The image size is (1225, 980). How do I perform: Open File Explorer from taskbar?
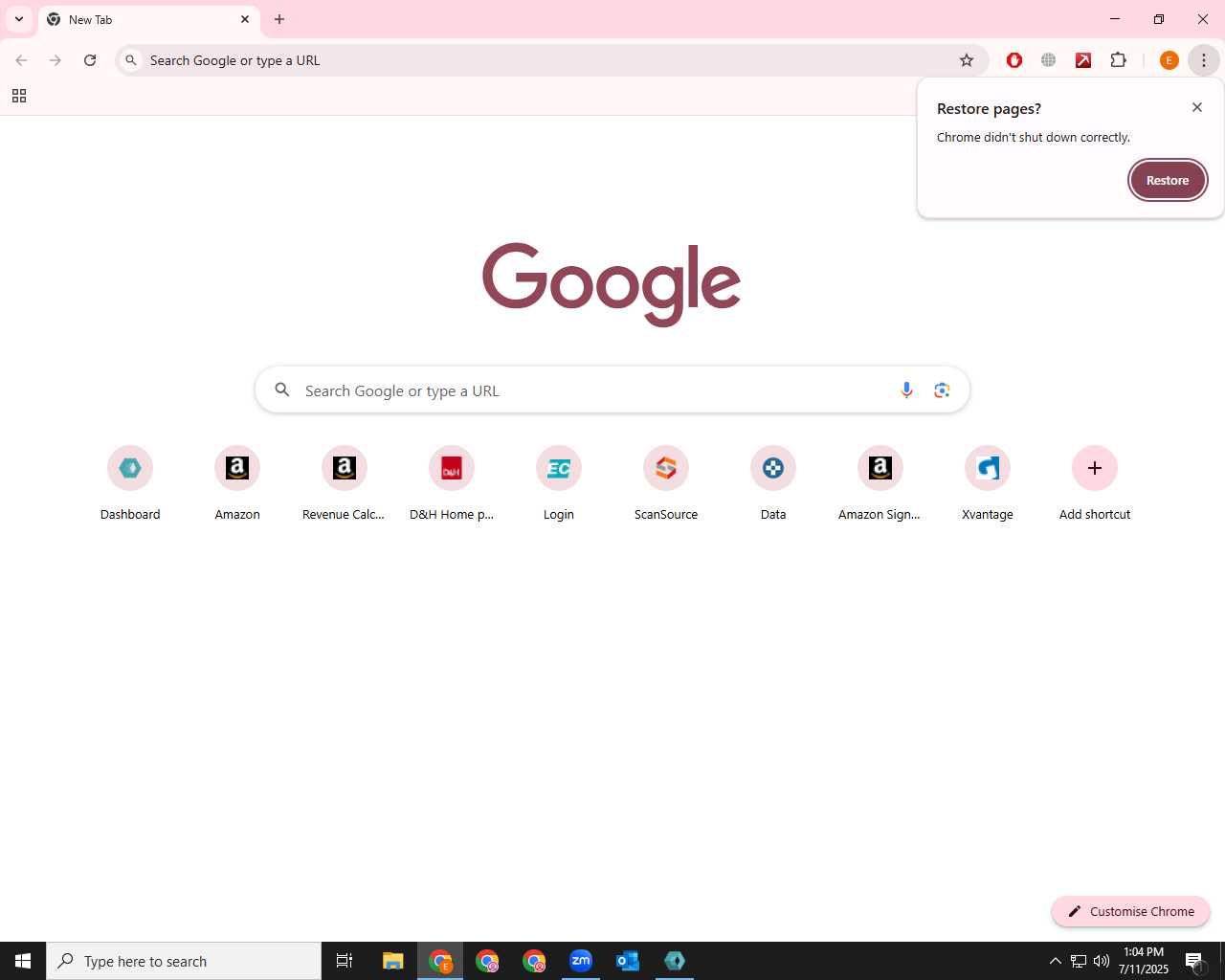click(x=392, y=961)
